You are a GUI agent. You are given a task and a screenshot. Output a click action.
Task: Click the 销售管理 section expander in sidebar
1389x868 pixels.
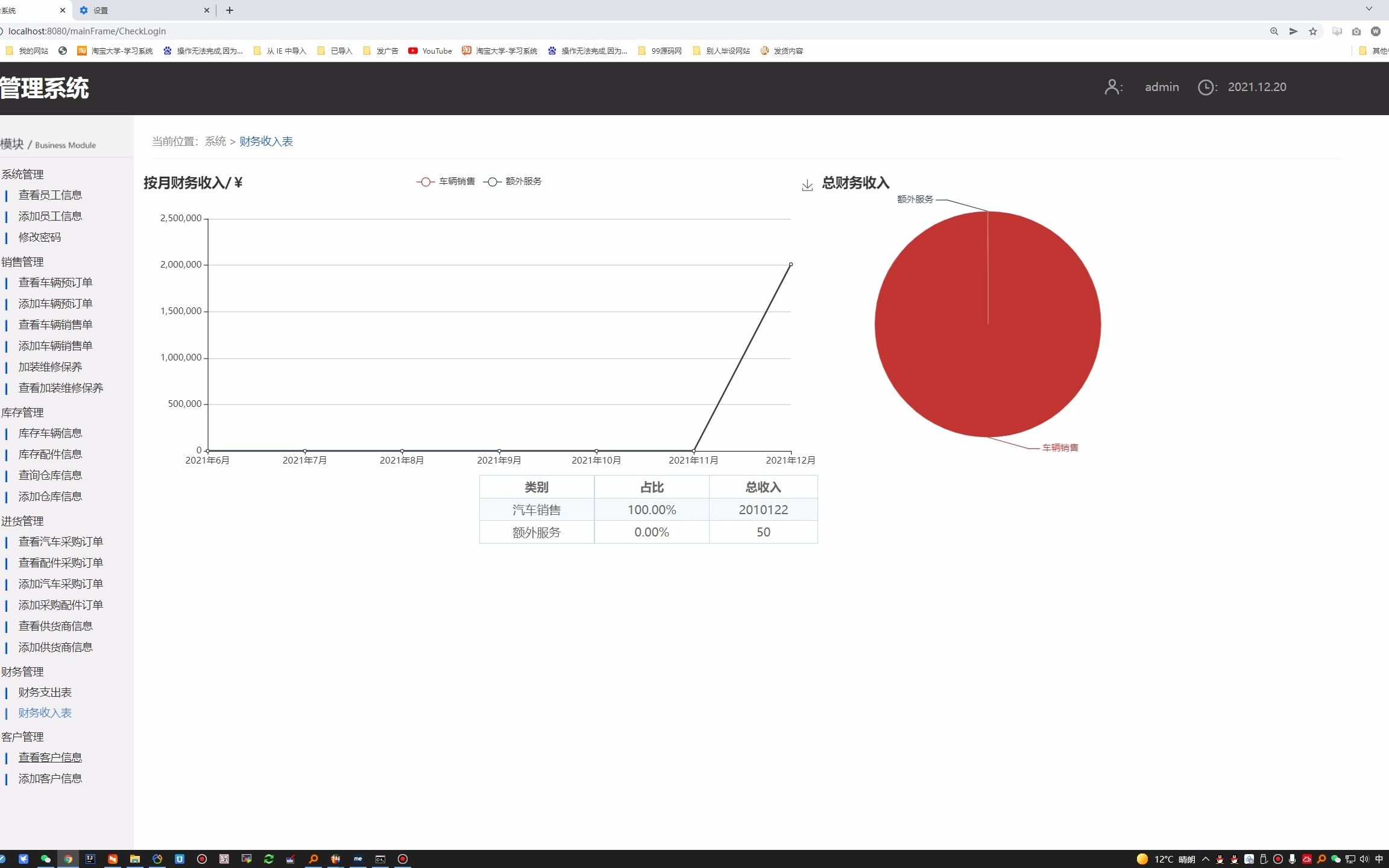[22, 261]
